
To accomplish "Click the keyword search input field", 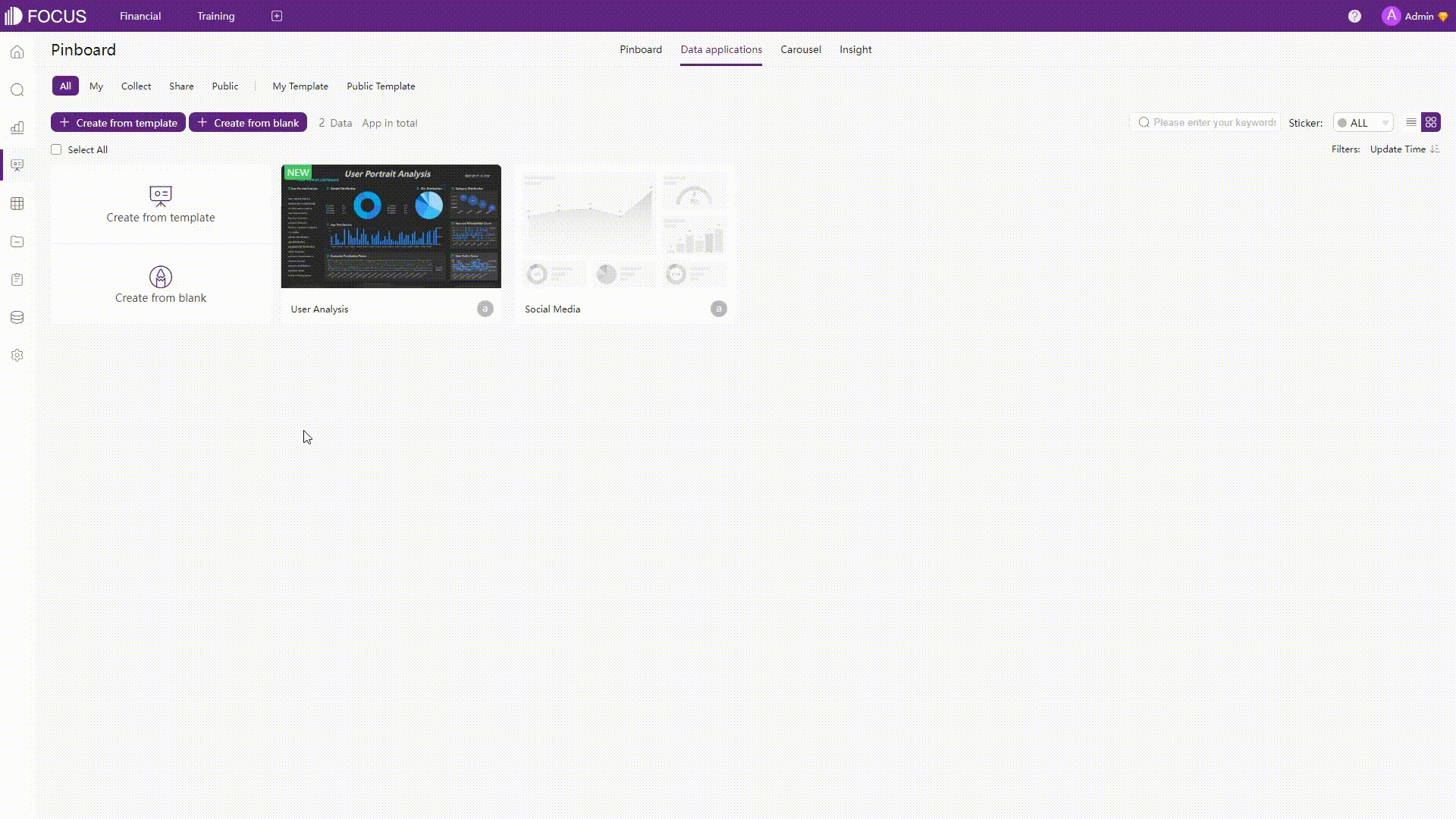I will click(1215, 122).
